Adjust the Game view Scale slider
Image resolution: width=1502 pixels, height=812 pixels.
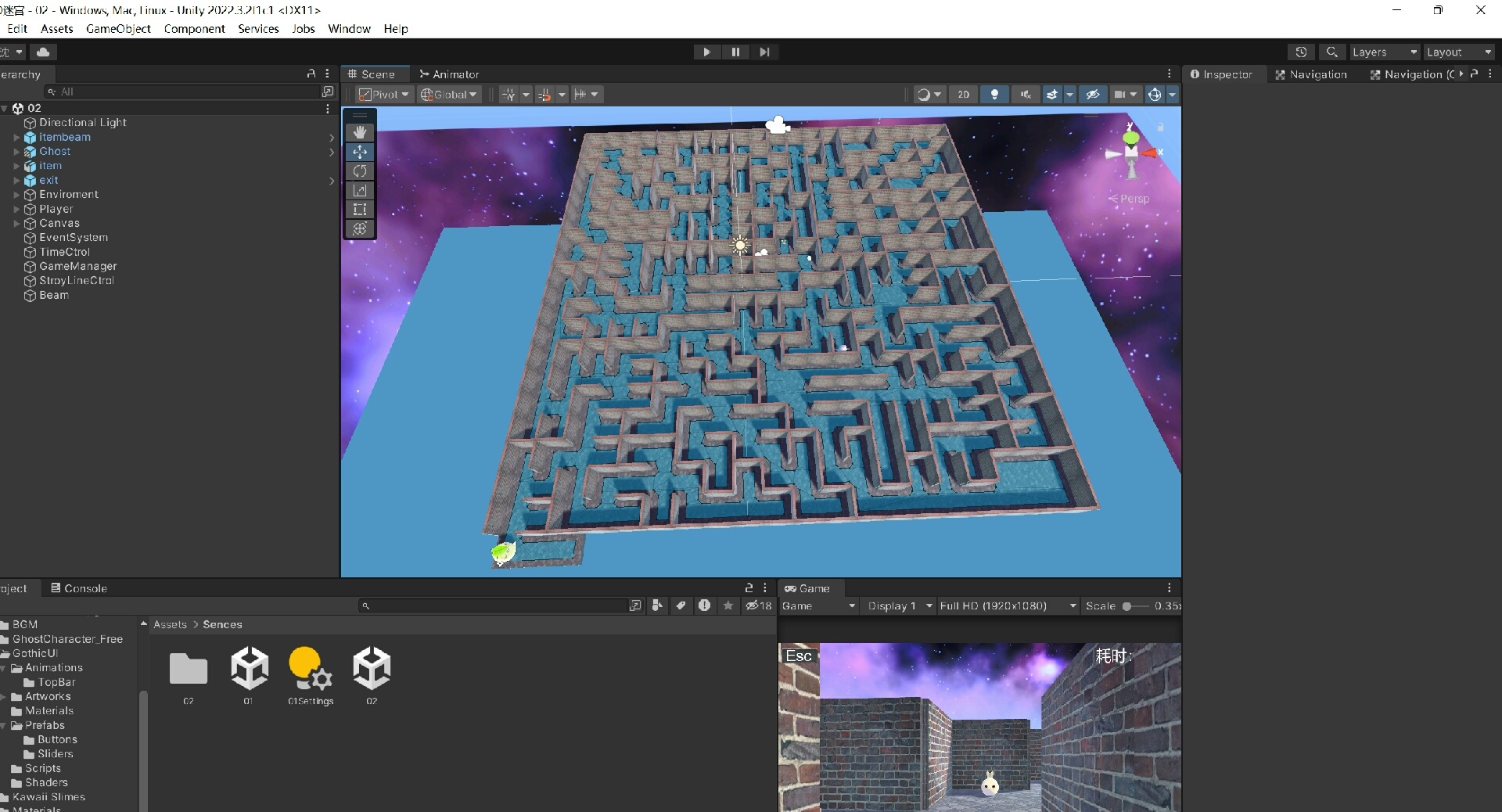point(1127,606)
